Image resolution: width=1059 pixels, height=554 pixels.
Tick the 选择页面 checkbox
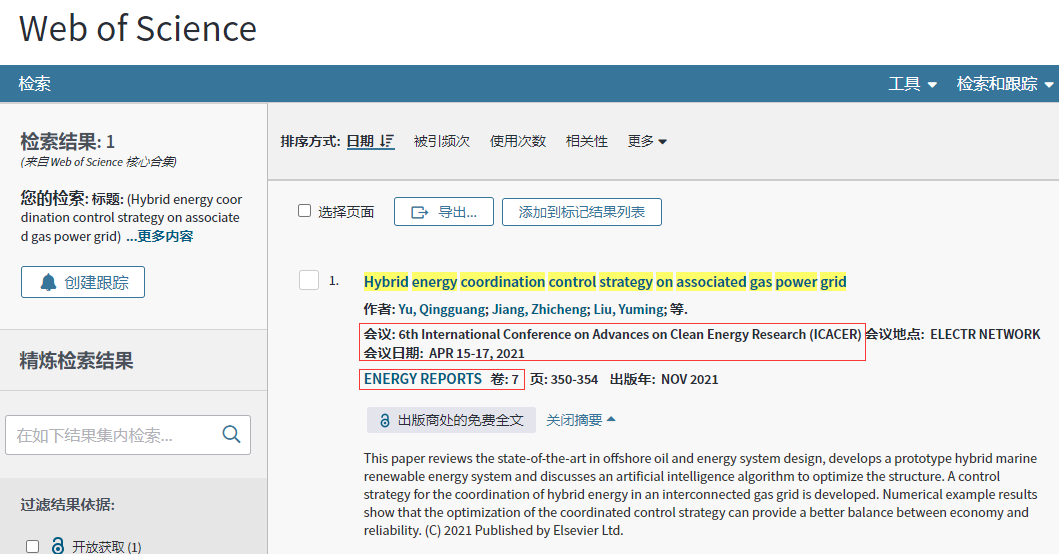305,211
